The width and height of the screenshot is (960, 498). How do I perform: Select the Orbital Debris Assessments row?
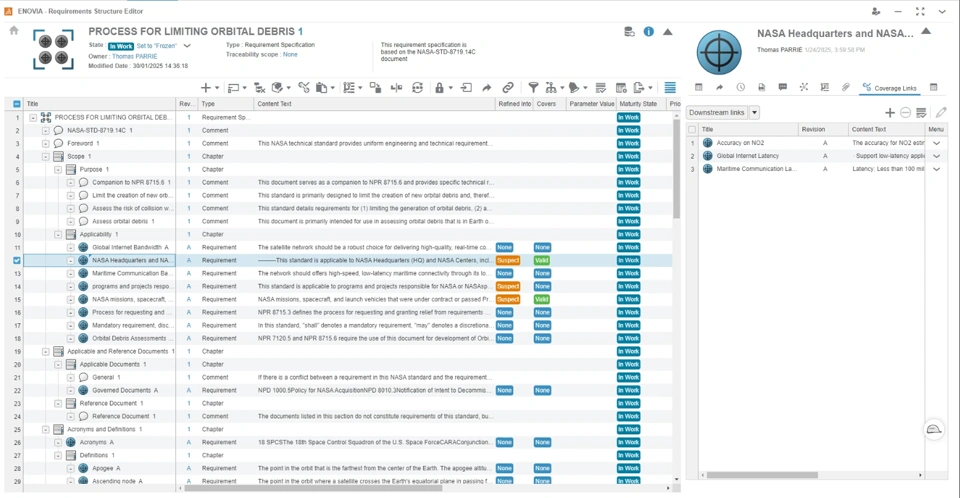(349, 339)
